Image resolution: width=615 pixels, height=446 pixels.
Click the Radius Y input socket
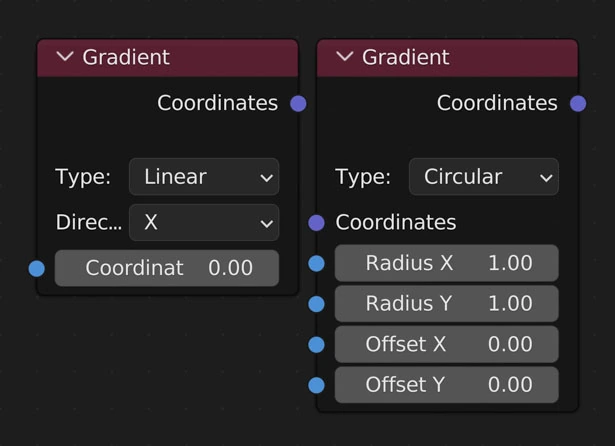point(317,304)
